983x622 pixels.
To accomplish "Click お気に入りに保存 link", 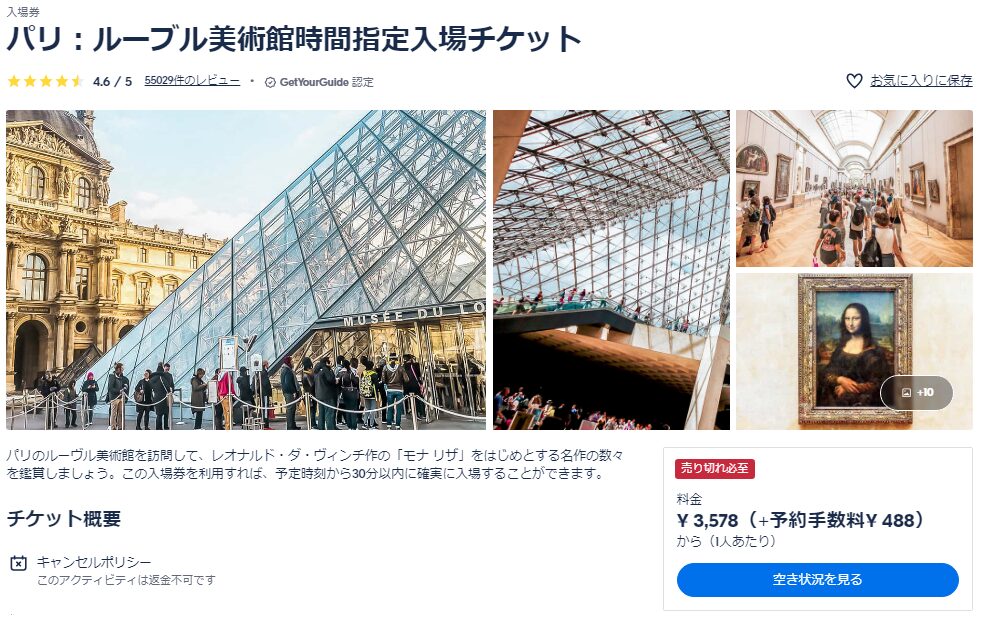I will [921, 81].
